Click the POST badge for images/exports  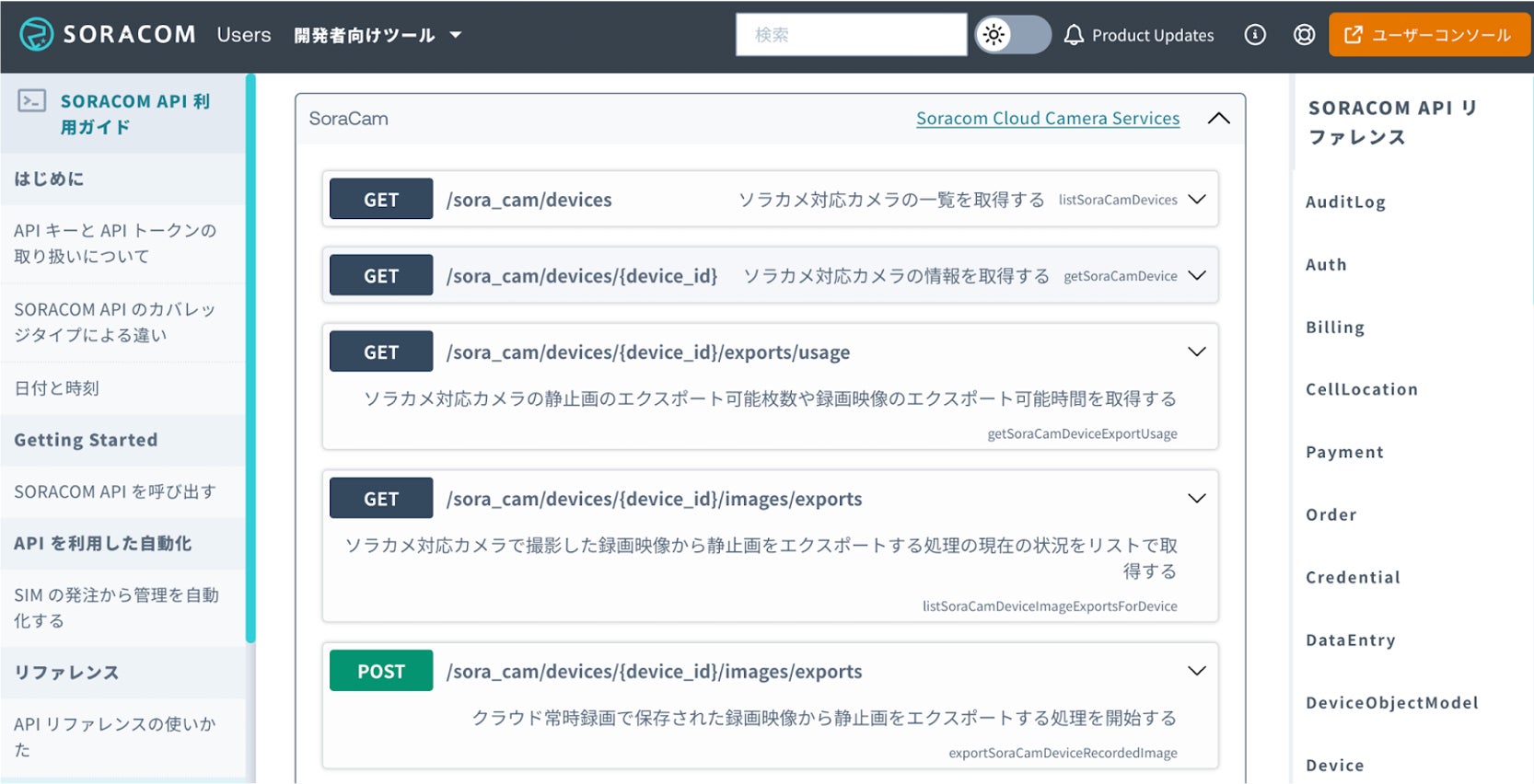pyautogui.click(x=381, y=671)
